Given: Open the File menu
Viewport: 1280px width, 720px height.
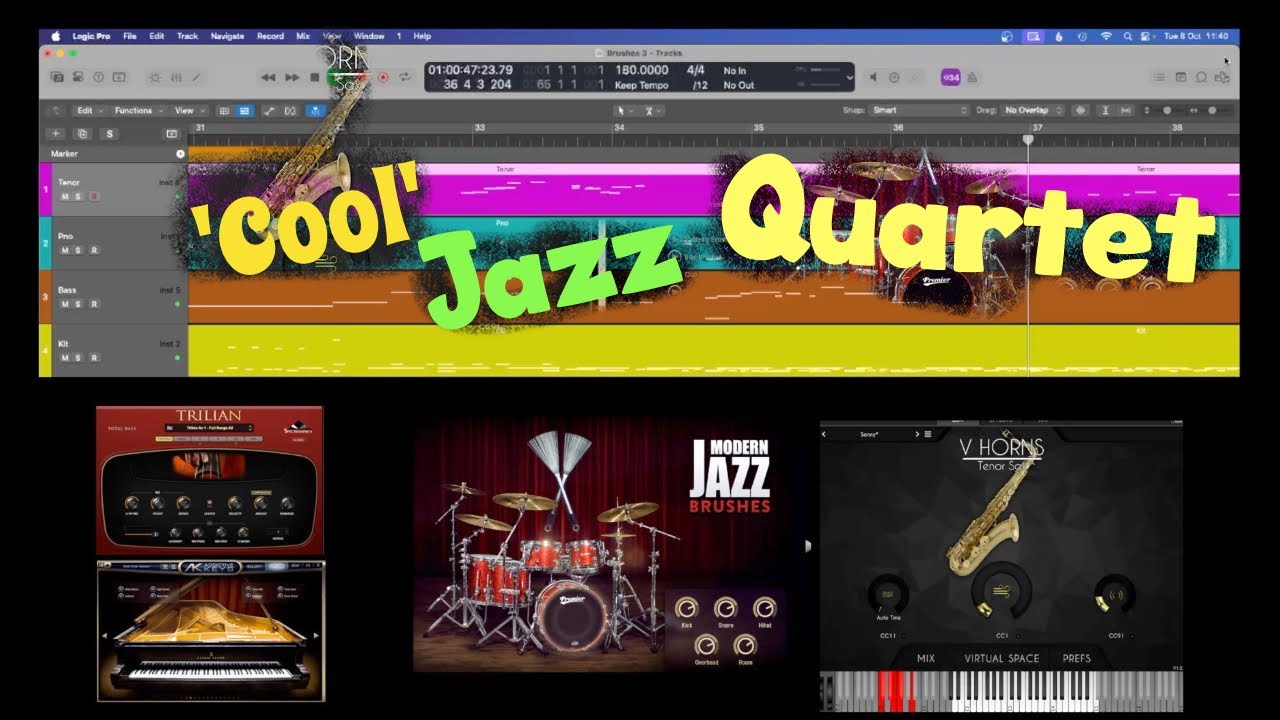Looking at the screenshot, I should [130, 36].
